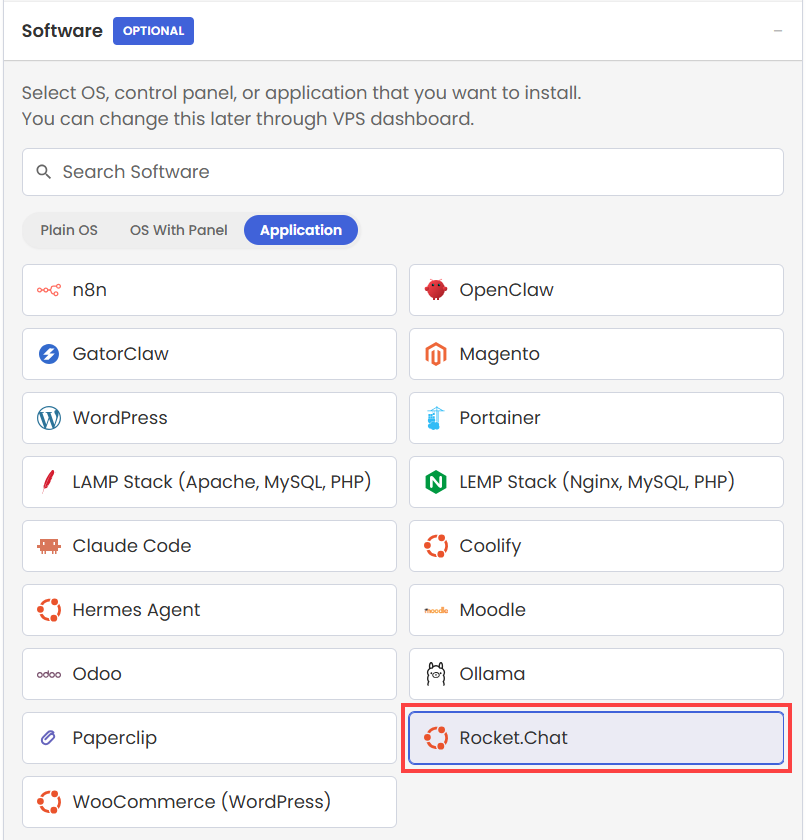809x840 pixels.
Task: Click the 'Odoo' label text
Action: (97, 674)
